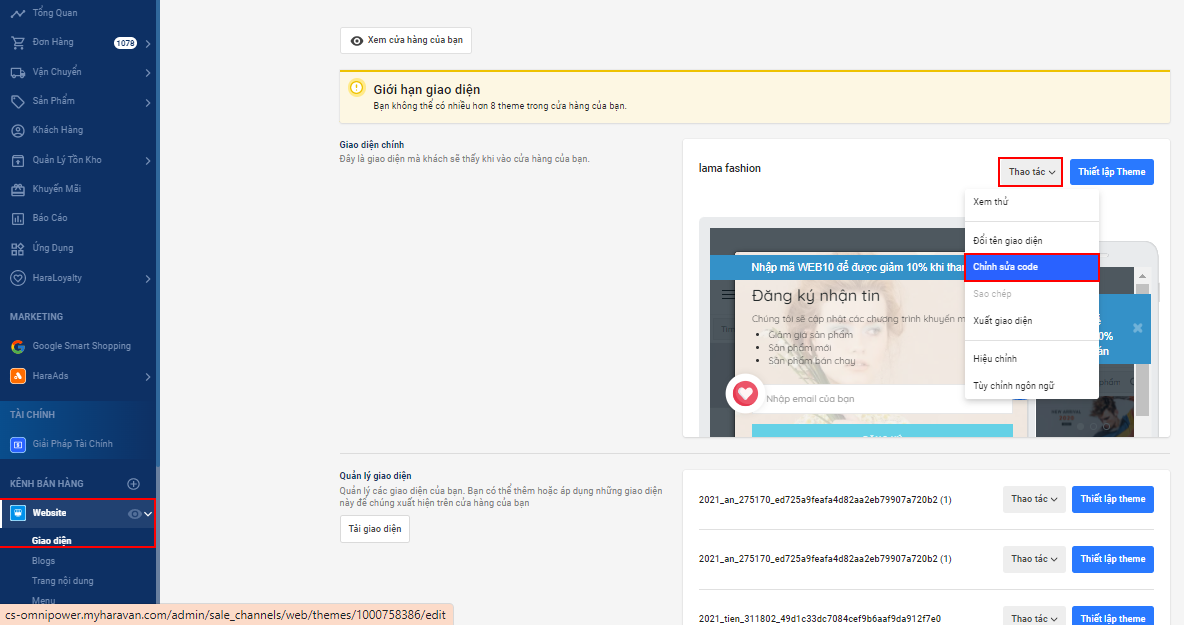This screenshot has height=625, width=1184.
Task: Open Giao diện in Website submenu
Action: [51, 541]
